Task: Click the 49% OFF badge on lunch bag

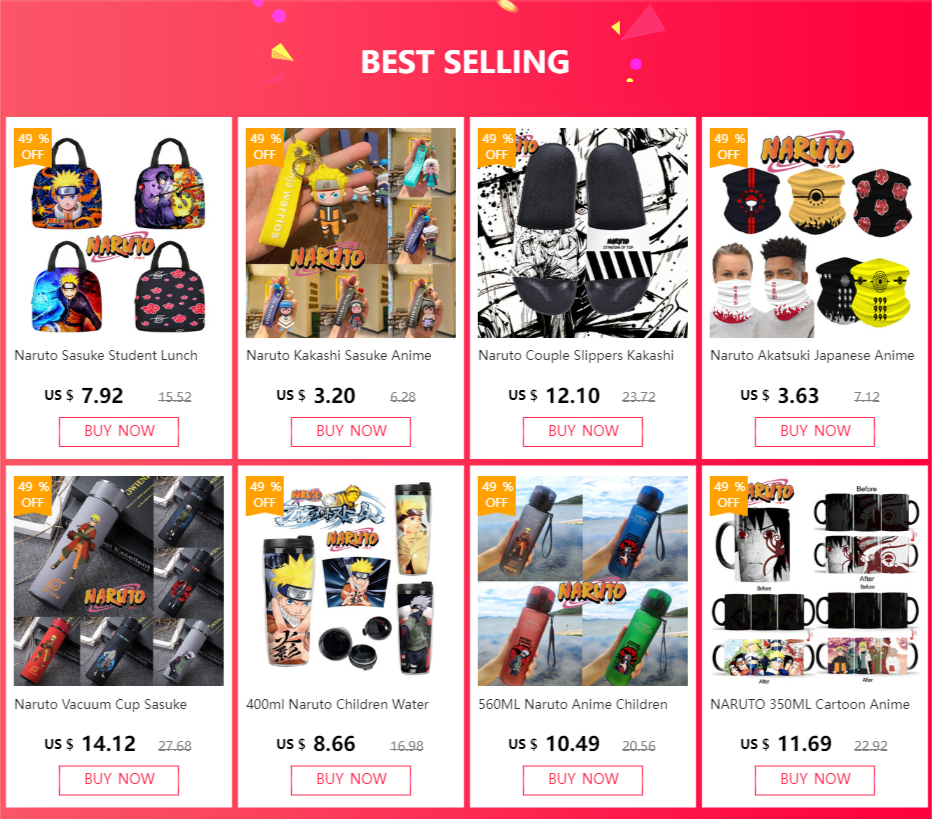Action: [33, 147]
